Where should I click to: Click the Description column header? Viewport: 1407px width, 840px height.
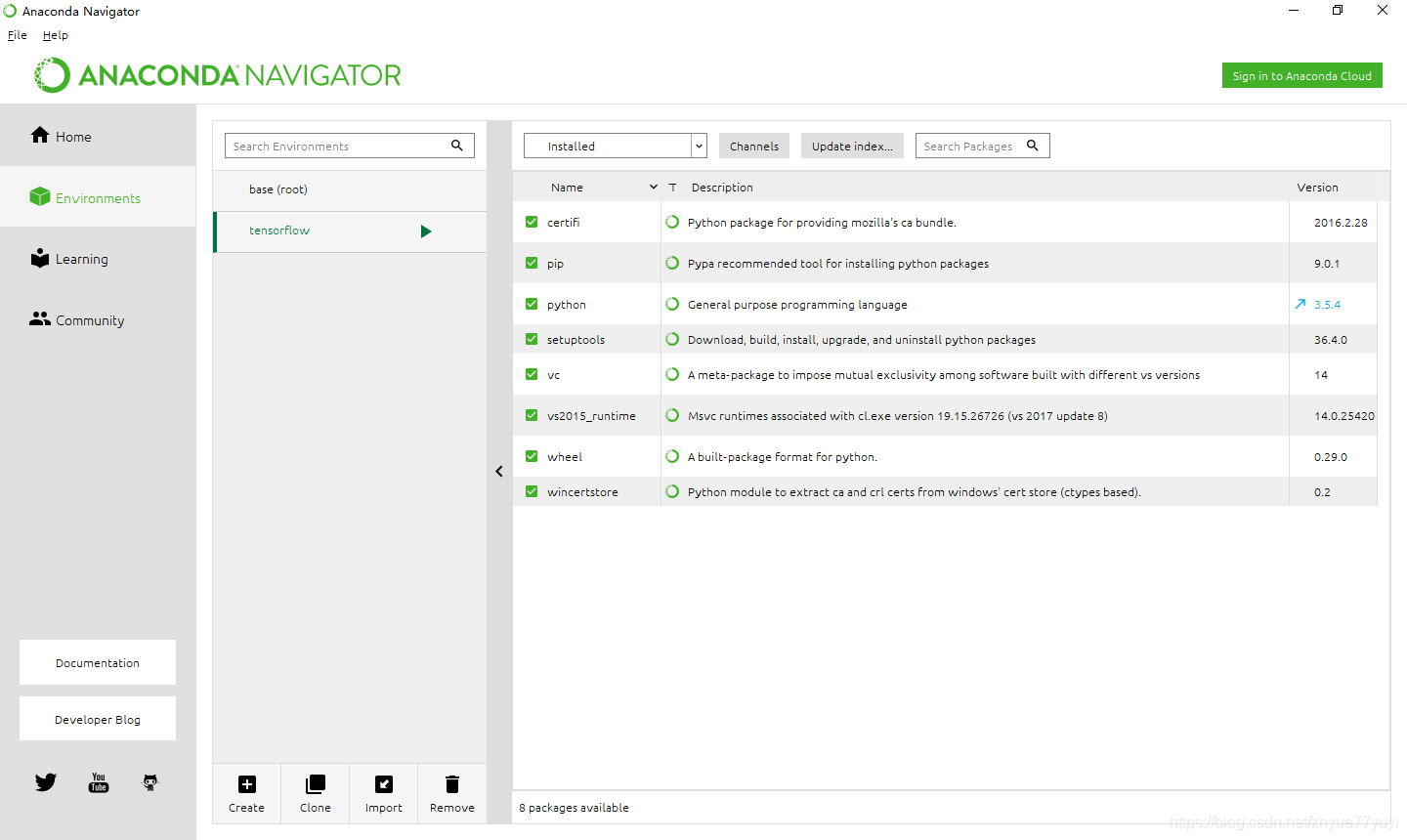click(x=722, y=188)
